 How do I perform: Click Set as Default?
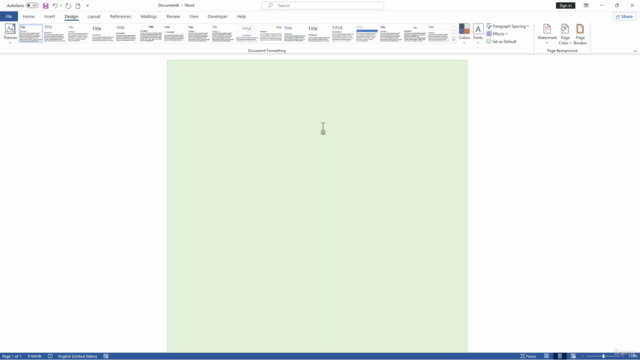501,42
